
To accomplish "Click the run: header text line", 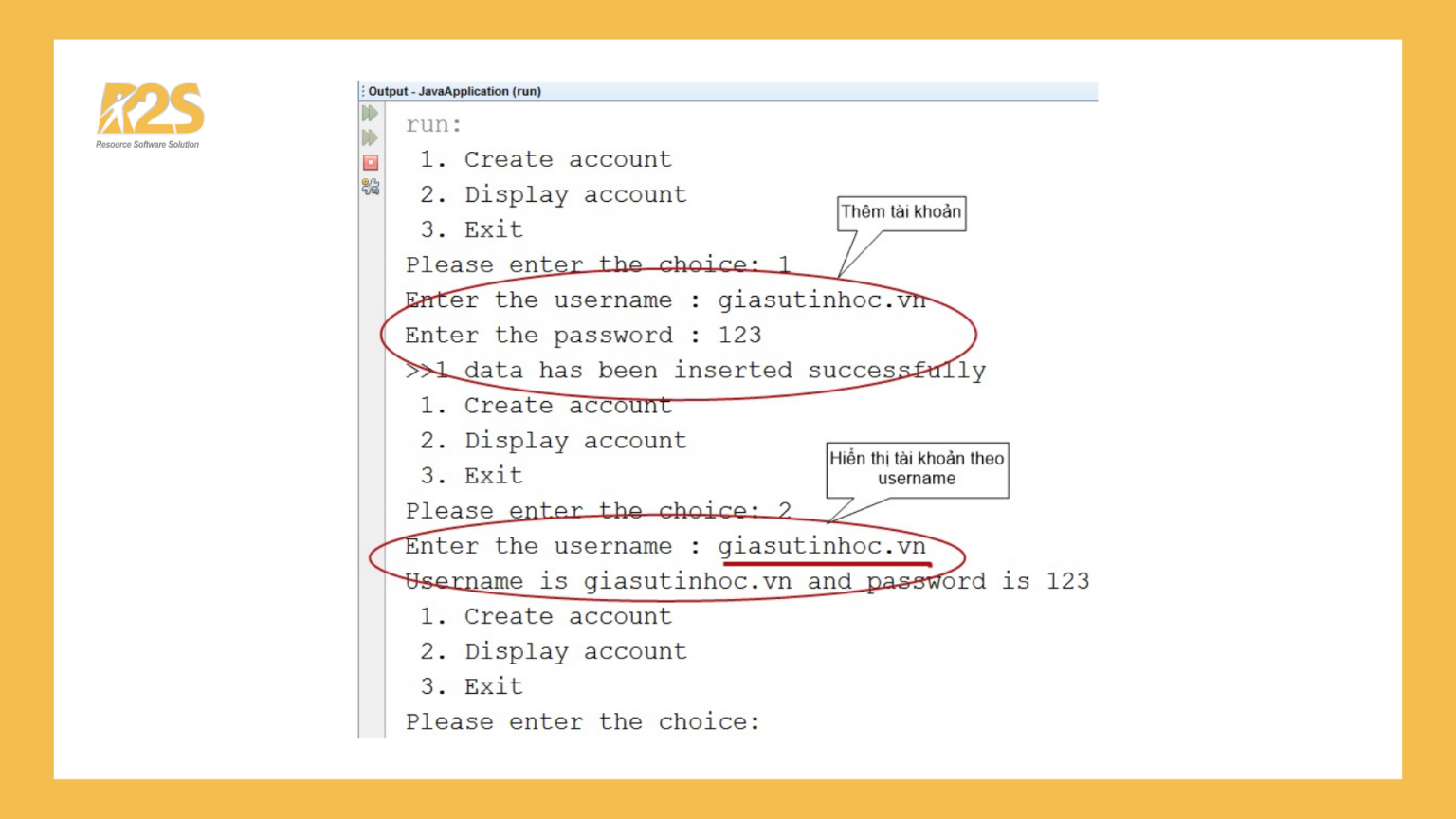I will (434, 123).
